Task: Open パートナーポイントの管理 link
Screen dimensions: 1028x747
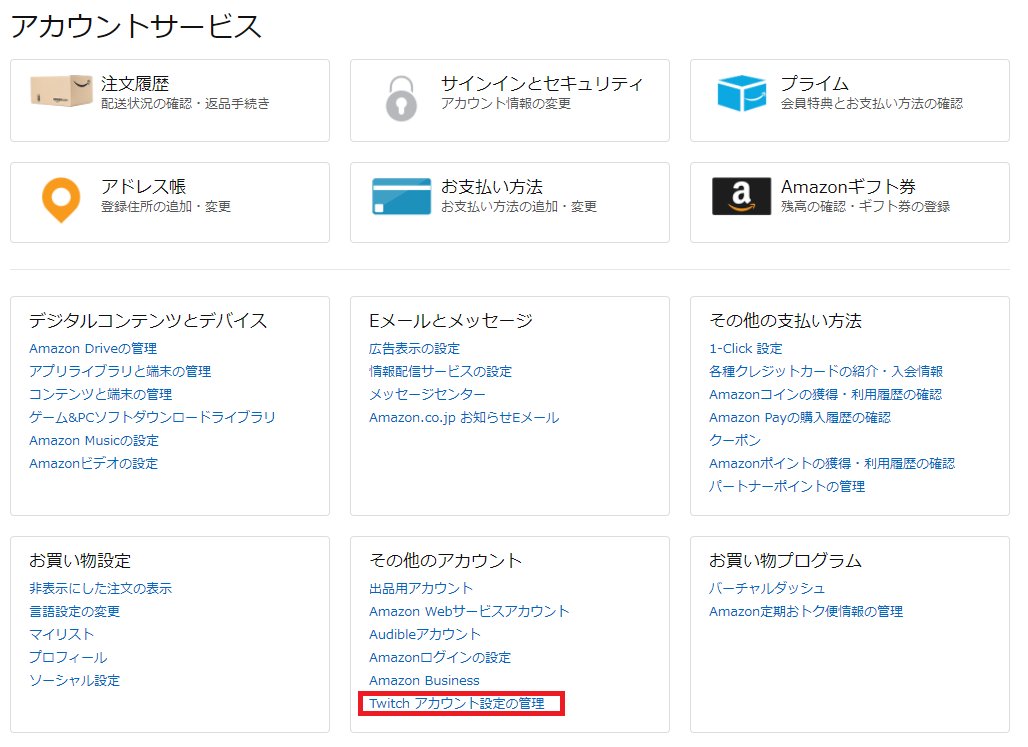Action: pyautogui.click(x=787, y=486)
